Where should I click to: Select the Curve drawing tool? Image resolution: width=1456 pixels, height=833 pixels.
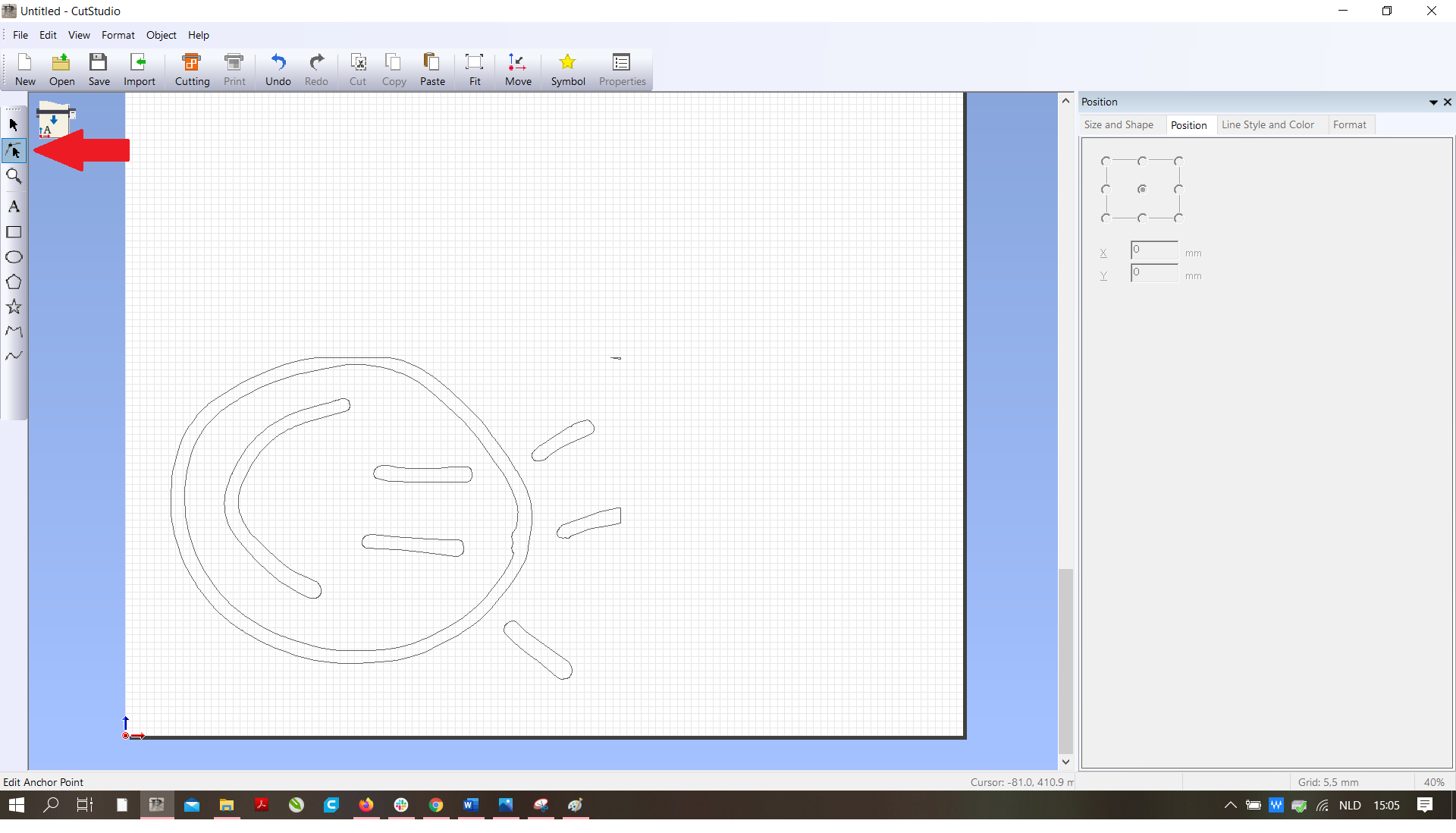pyautogui.click(x=14, y=356)
